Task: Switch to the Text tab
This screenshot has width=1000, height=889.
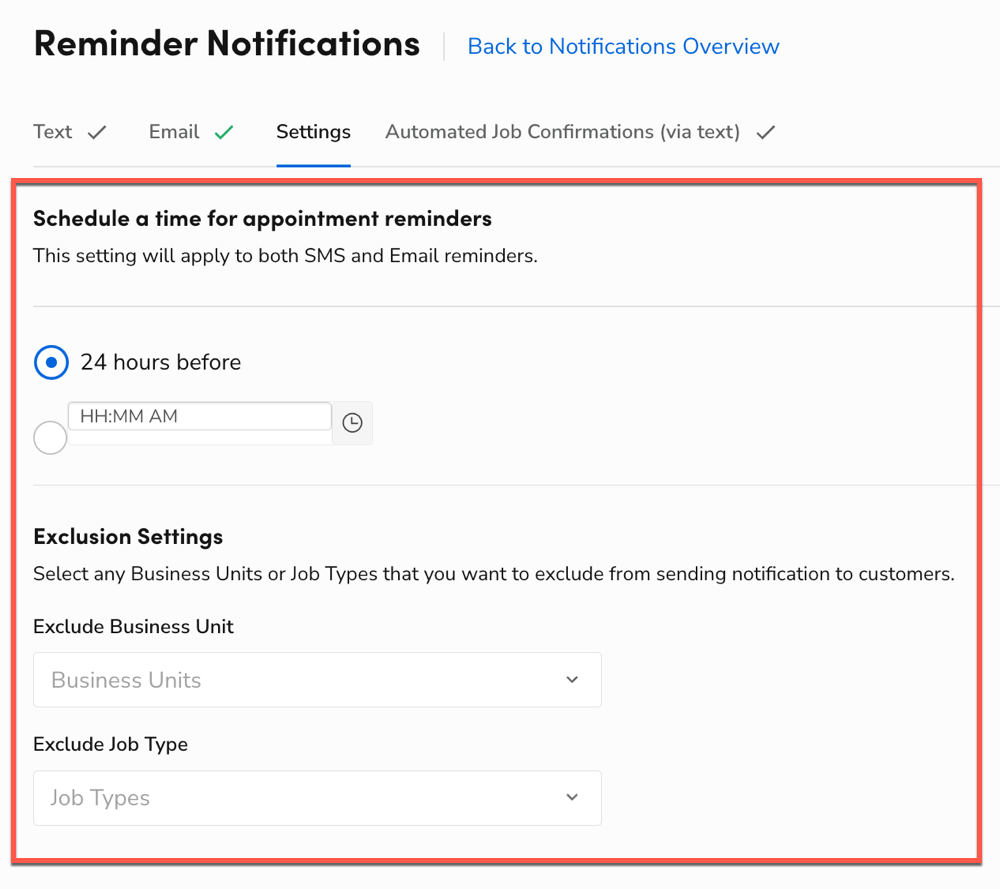Action: (52, 131)
